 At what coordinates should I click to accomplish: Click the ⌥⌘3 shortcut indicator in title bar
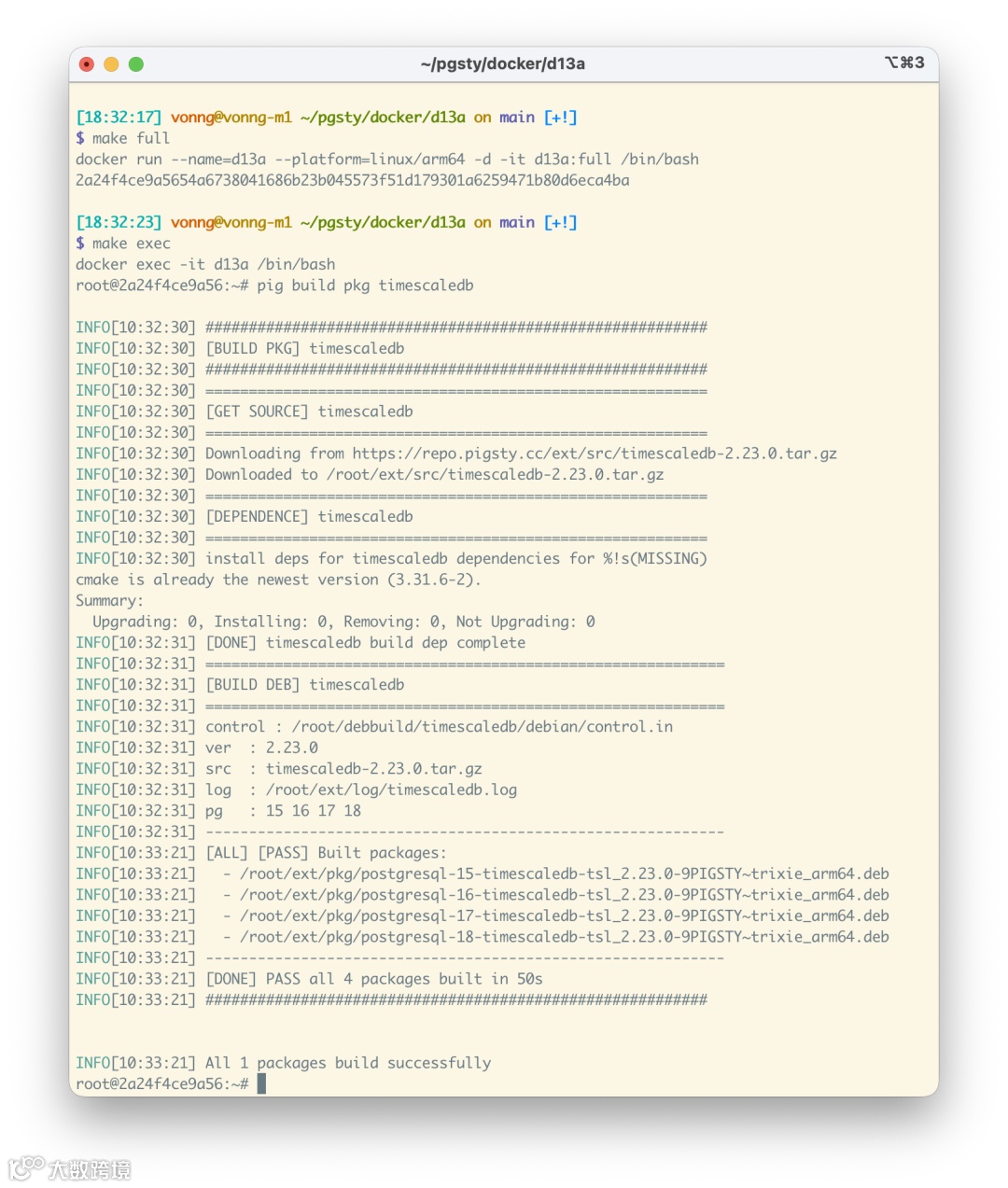point(904,63)
